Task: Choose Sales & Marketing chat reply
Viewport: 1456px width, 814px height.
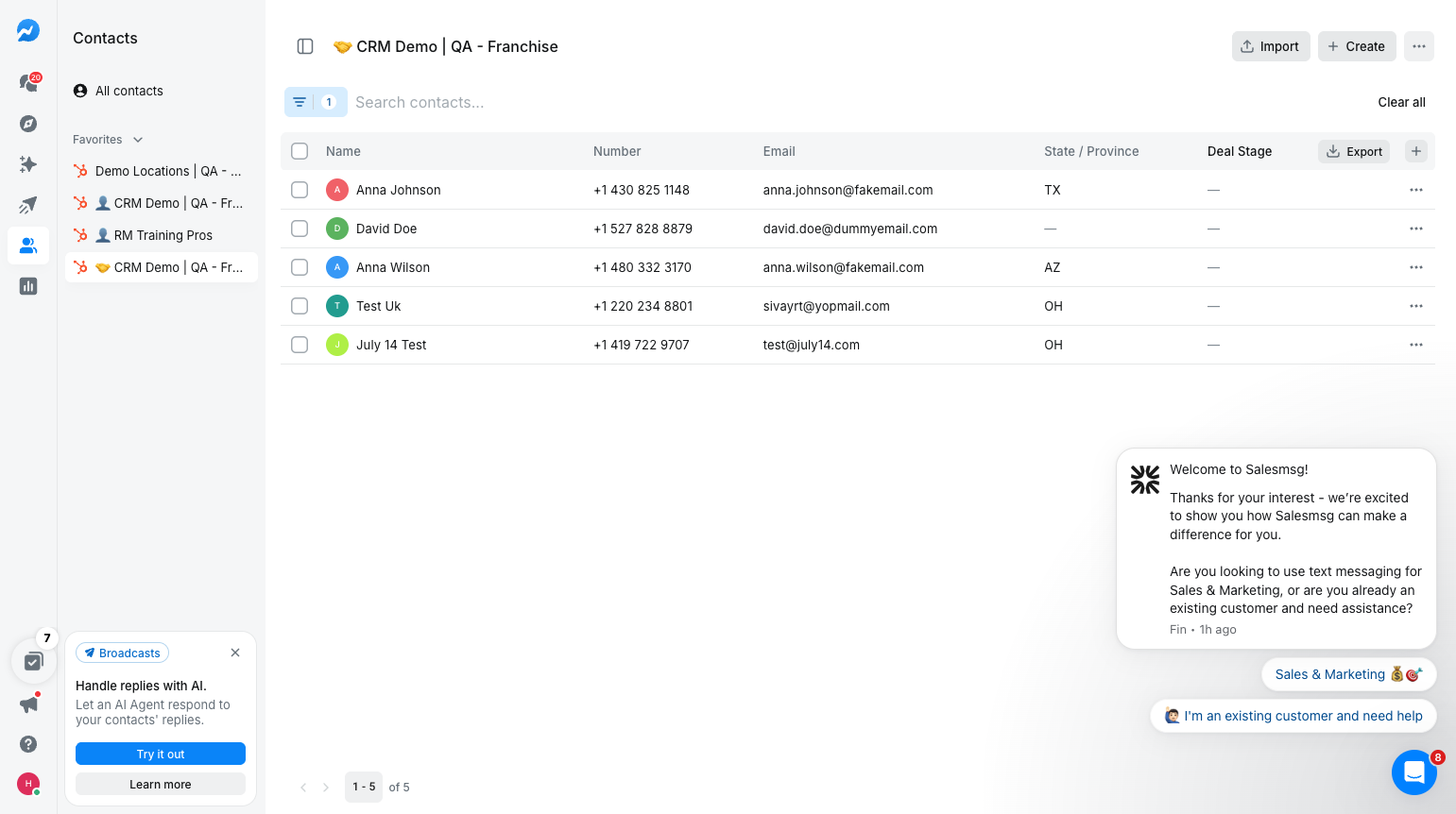Action: 1349,674
